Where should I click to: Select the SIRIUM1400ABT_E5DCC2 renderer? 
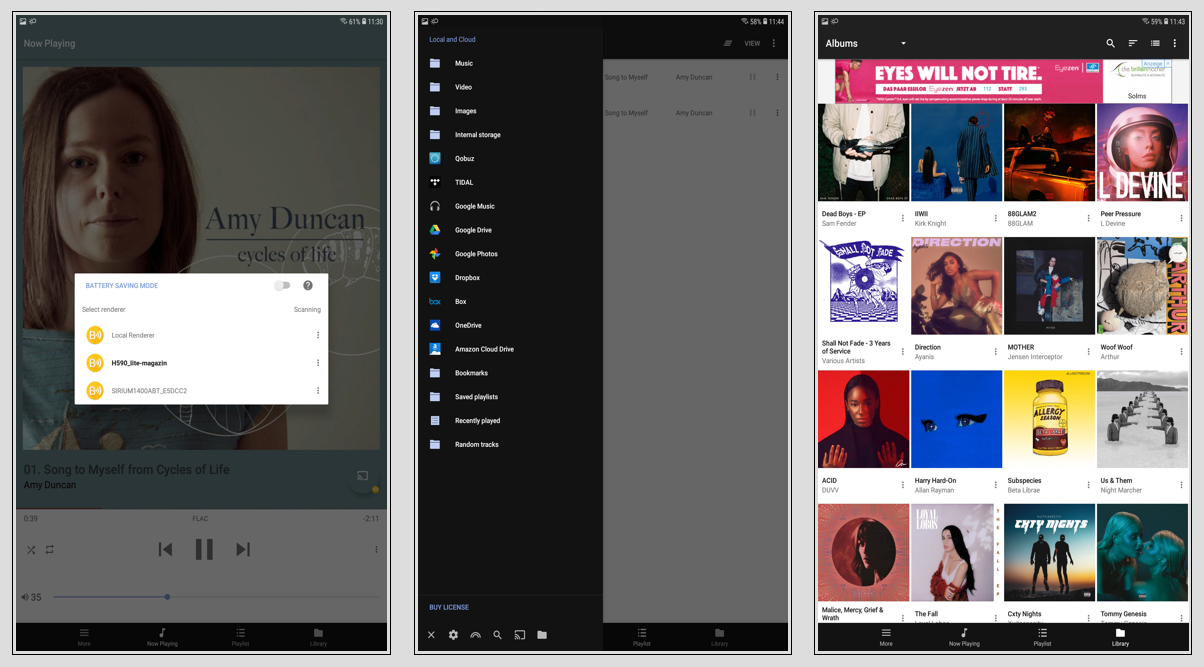pyautogui.click(x=201, y=391)
